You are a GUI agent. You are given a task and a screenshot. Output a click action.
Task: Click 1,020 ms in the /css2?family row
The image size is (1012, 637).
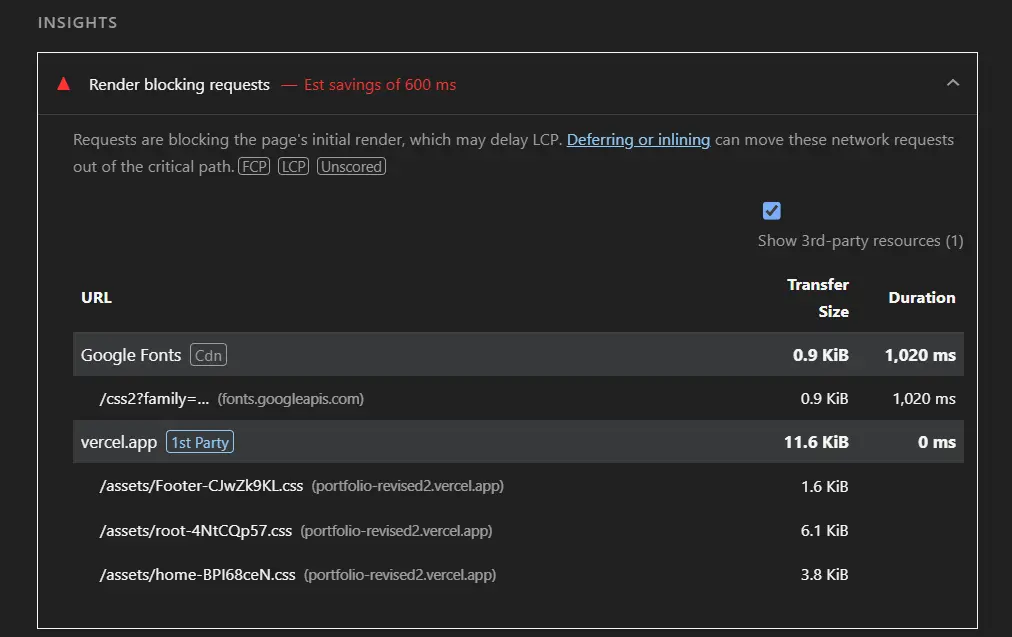click(924, 399)
